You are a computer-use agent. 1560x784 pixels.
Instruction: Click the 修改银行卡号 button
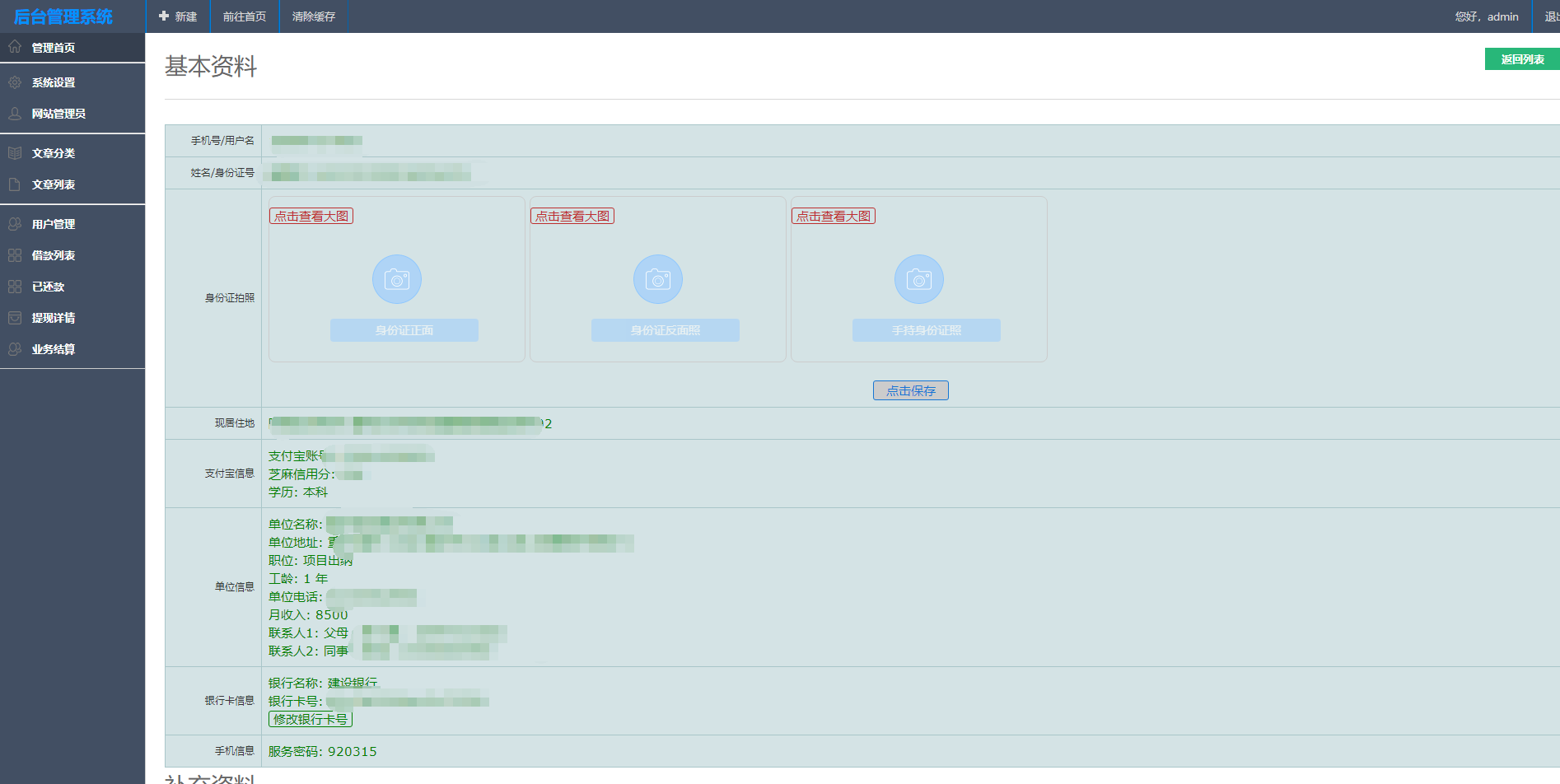pos(311,719)
